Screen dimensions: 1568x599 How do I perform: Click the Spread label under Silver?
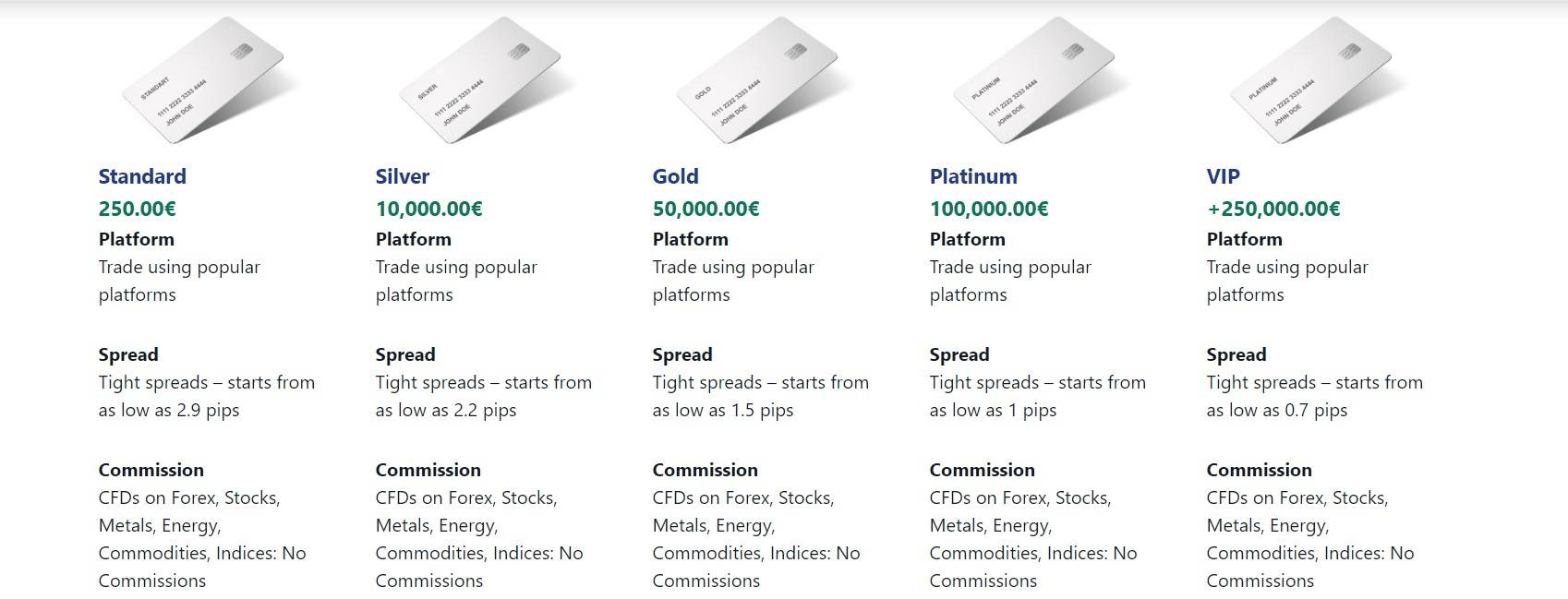tap(405, 354)
